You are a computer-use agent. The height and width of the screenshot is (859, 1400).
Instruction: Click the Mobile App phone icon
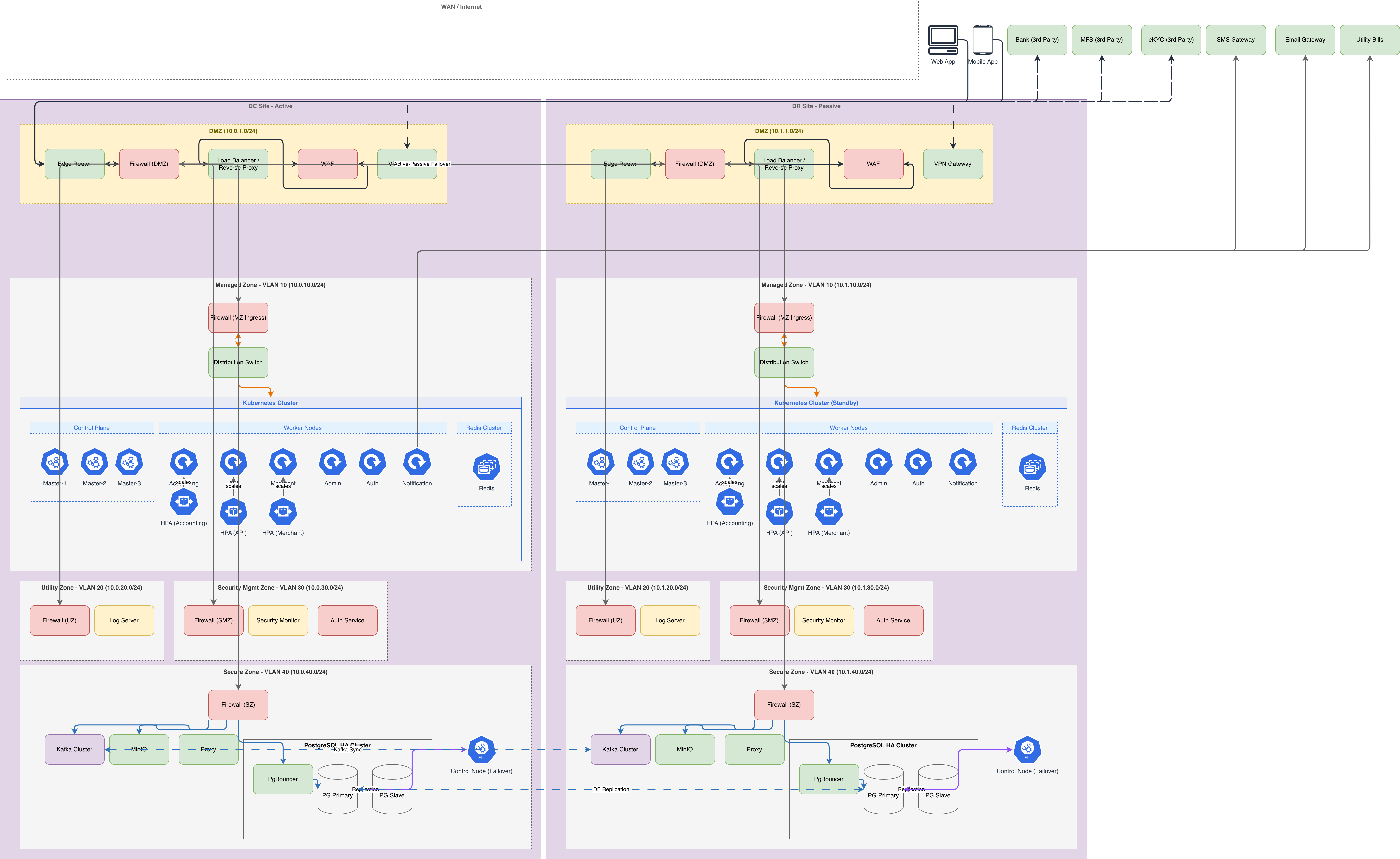coord(982,40)
